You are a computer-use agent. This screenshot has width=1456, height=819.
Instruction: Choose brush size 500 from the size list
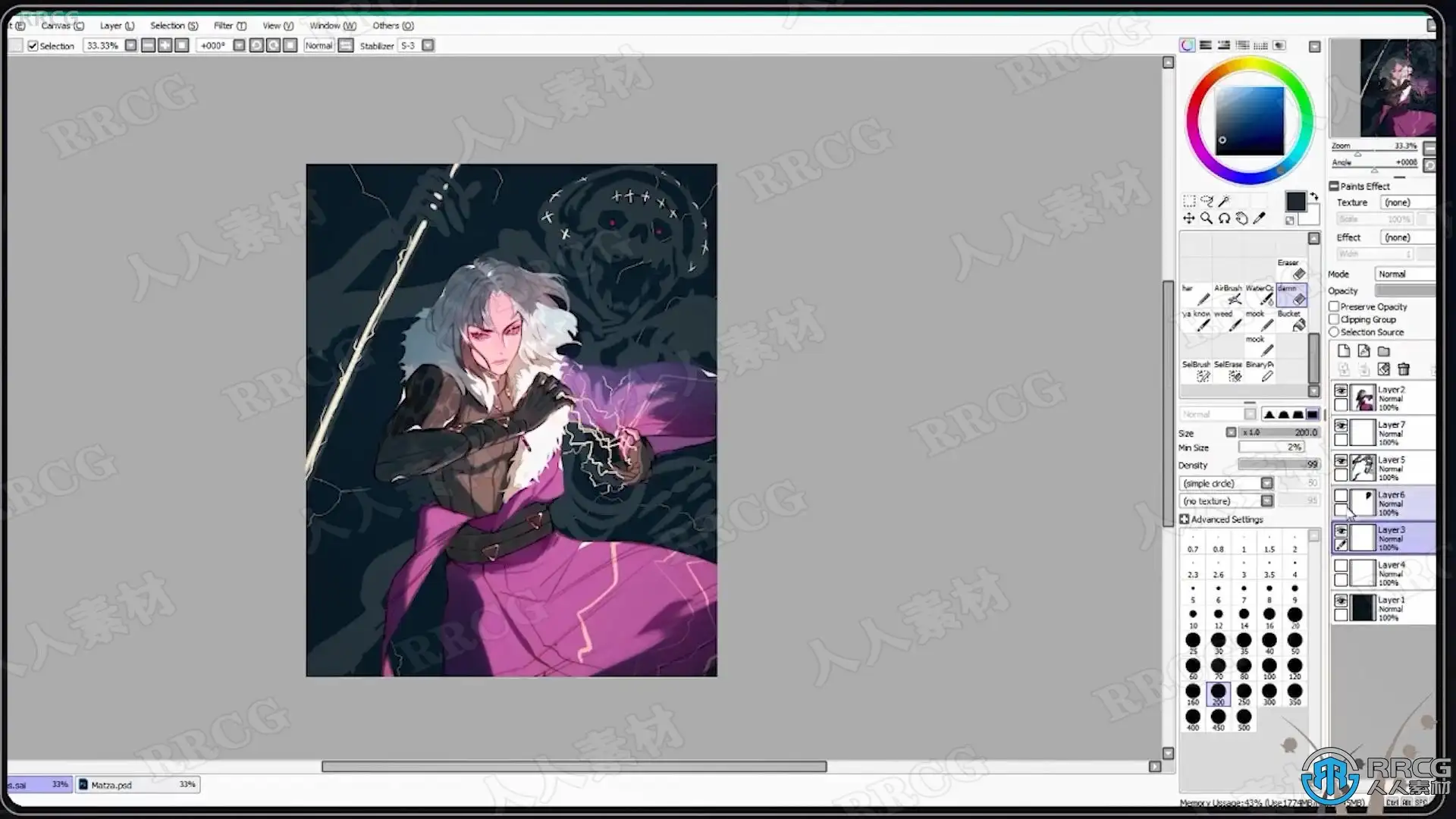[x=1244, y=719]
